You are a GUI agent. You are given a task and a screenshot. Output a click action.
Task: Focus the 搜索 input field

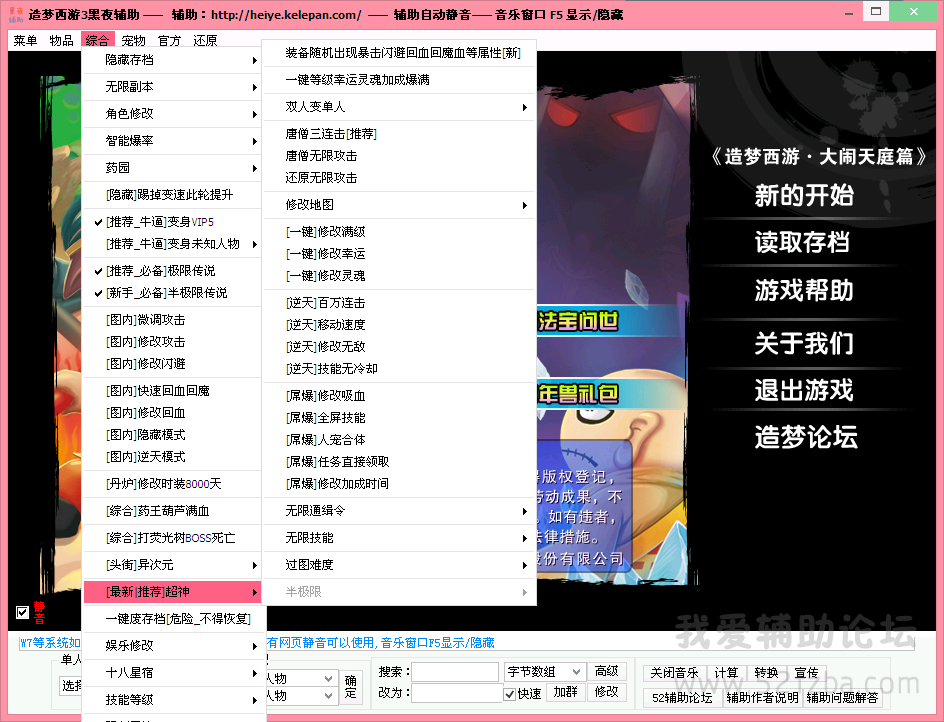coord(455,671)
